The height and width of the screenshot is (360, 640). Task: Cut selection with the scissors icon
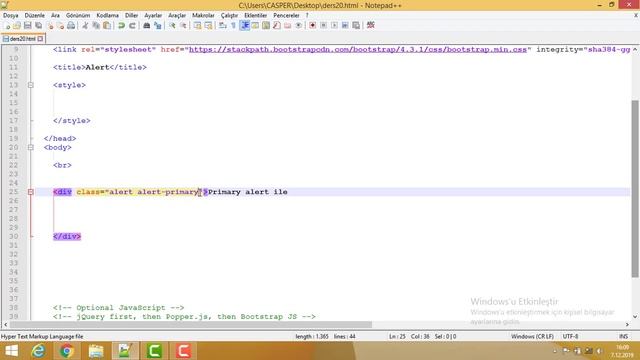pos(85,25)
